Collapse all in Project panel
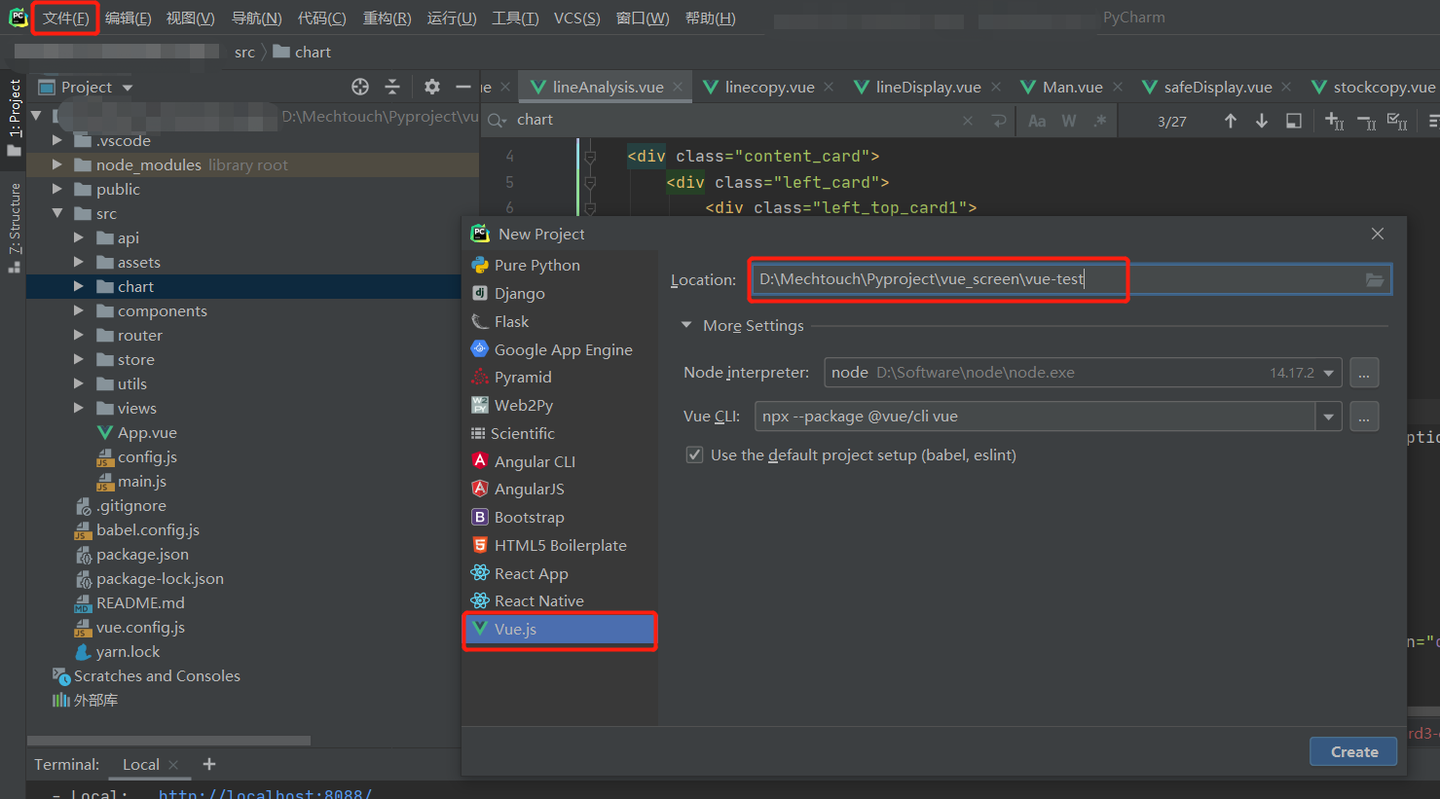1440x799 pixels. click(x=392, y=87)
